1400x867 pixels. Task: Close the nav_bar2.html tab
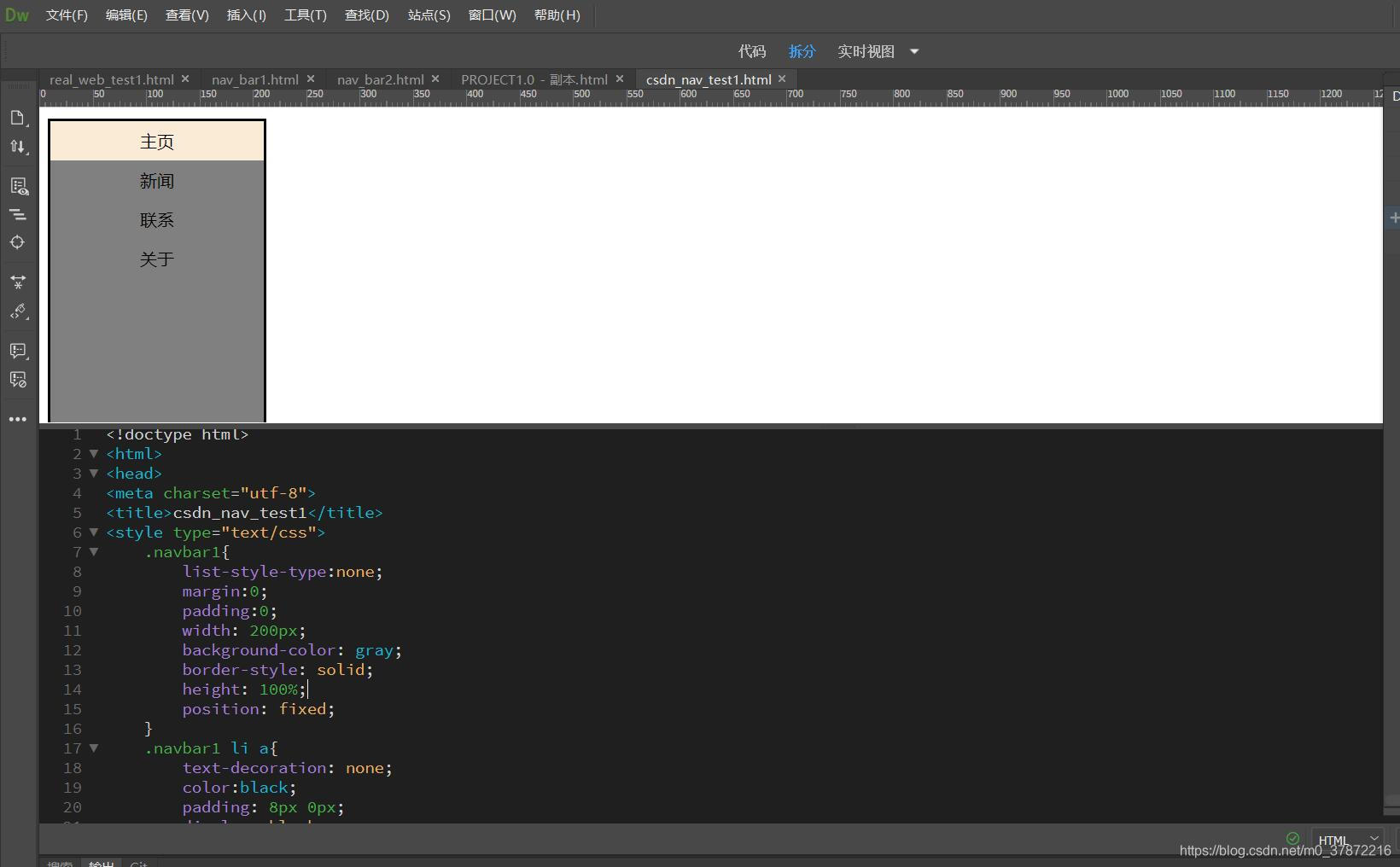tap(435, 79)
